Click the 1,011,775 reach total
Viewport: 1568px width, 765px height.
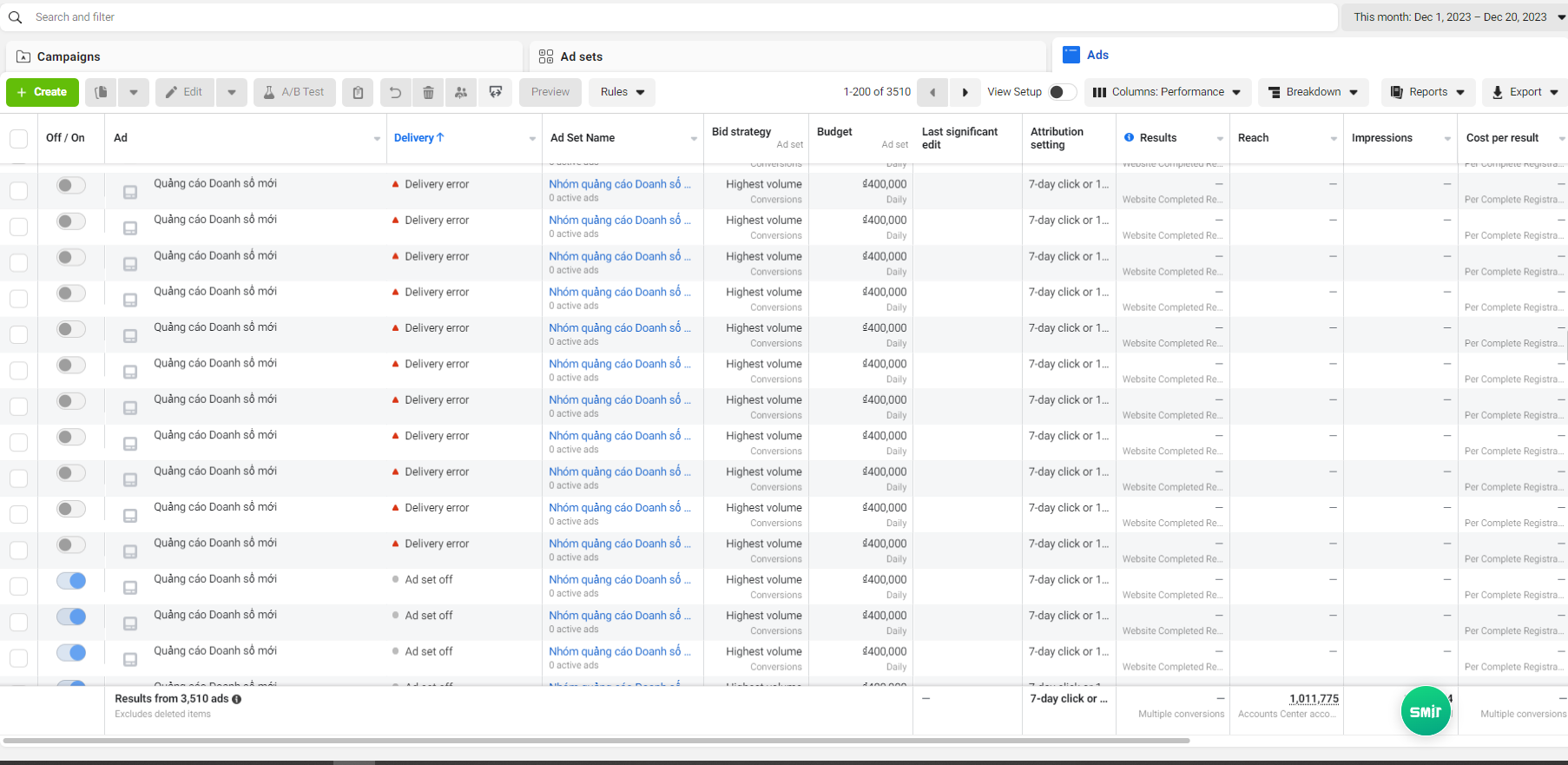[x=1314, y=699]
